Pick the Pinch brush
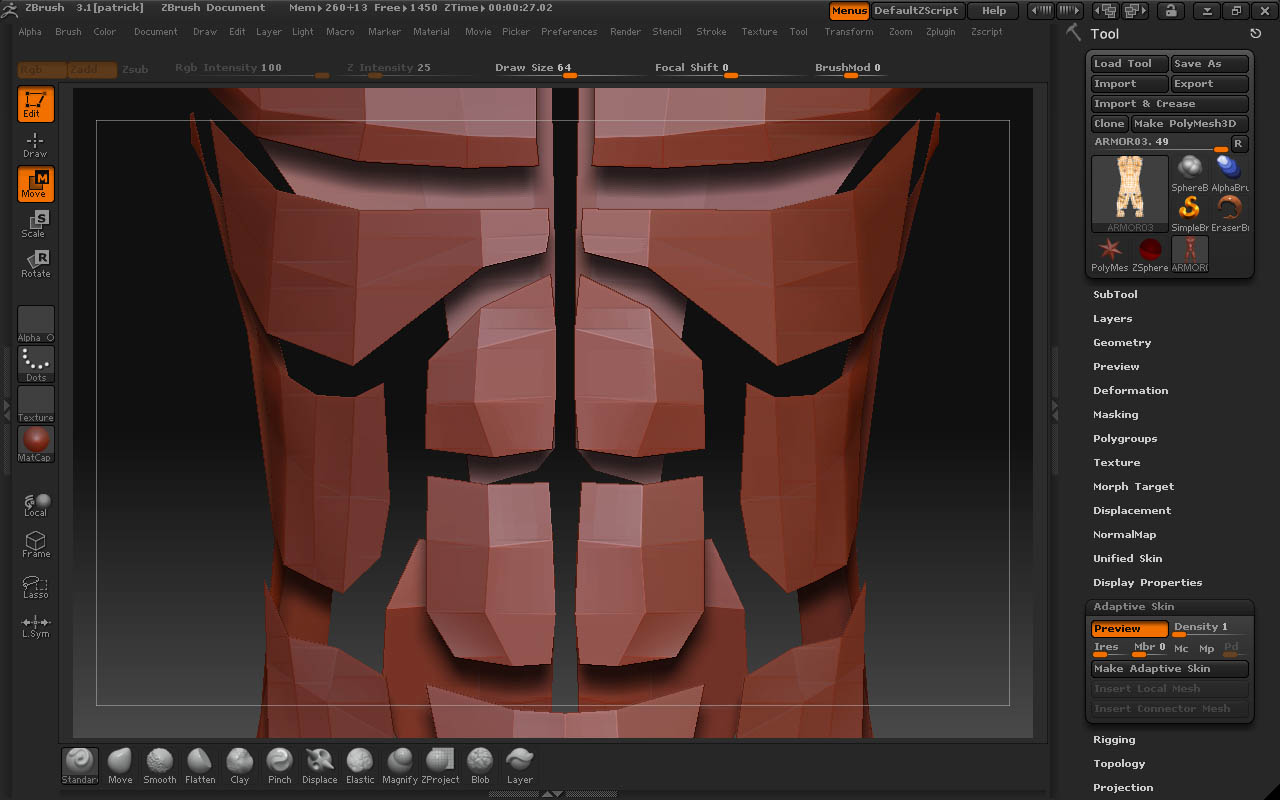The width and height of the screenshot is (1280, 800). tap(280, 765)
